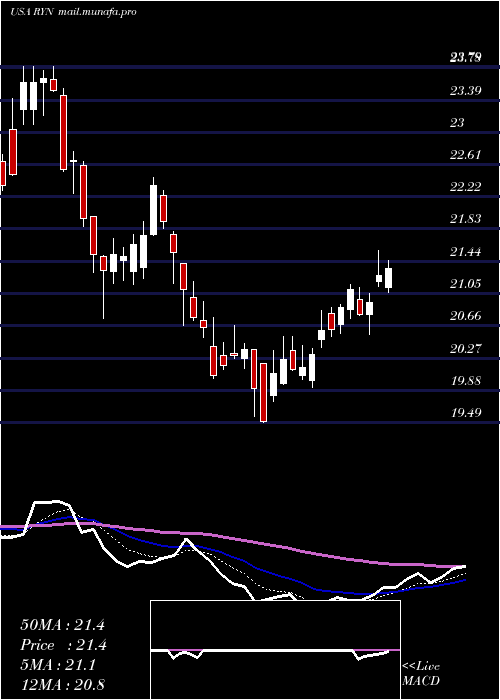This screenshot has width=500, height=700.
Task: Select the 21.44 price axis label
Action: pos(466,252)
